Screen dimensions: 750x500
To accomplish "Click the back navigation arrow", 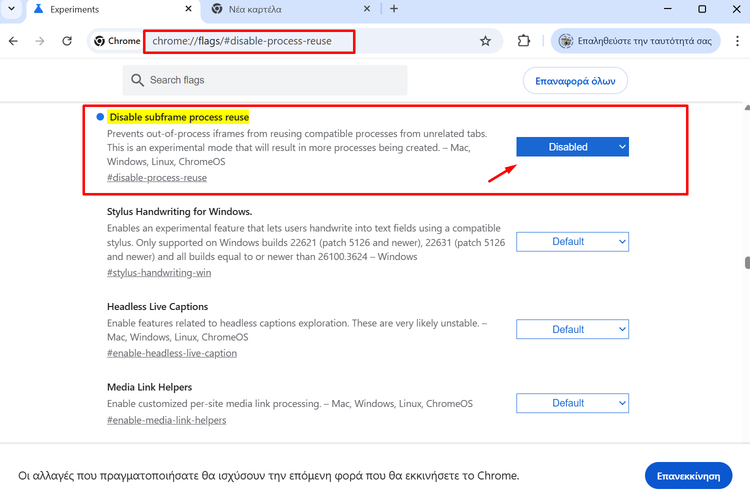I will point(14,41).
